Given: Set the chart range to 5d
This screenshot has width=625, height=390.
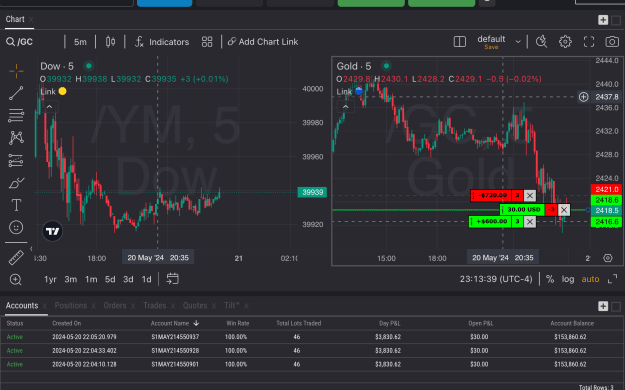Looking at the screenshot, I should click(110, 279).
